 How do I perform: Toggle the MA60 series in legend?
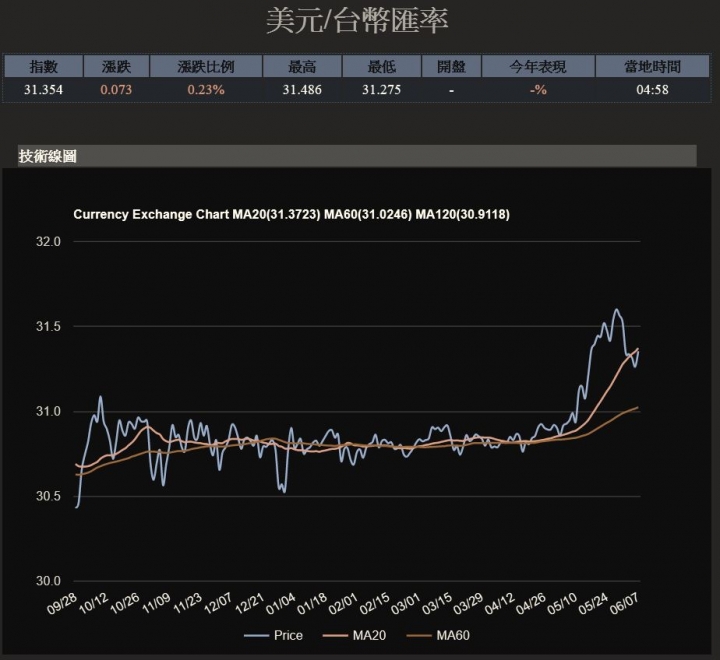tap(438, 636)
